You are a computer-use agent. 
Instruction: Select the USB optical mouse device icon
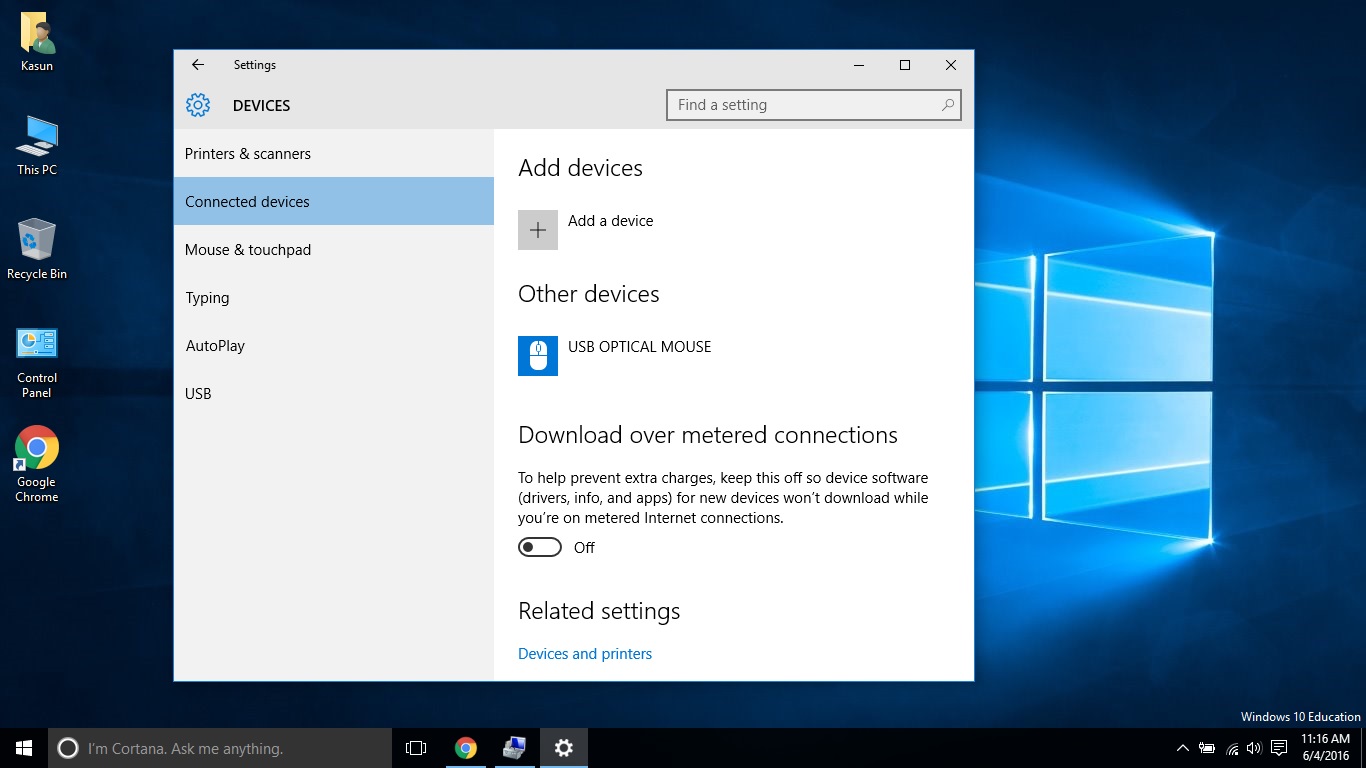538,356
